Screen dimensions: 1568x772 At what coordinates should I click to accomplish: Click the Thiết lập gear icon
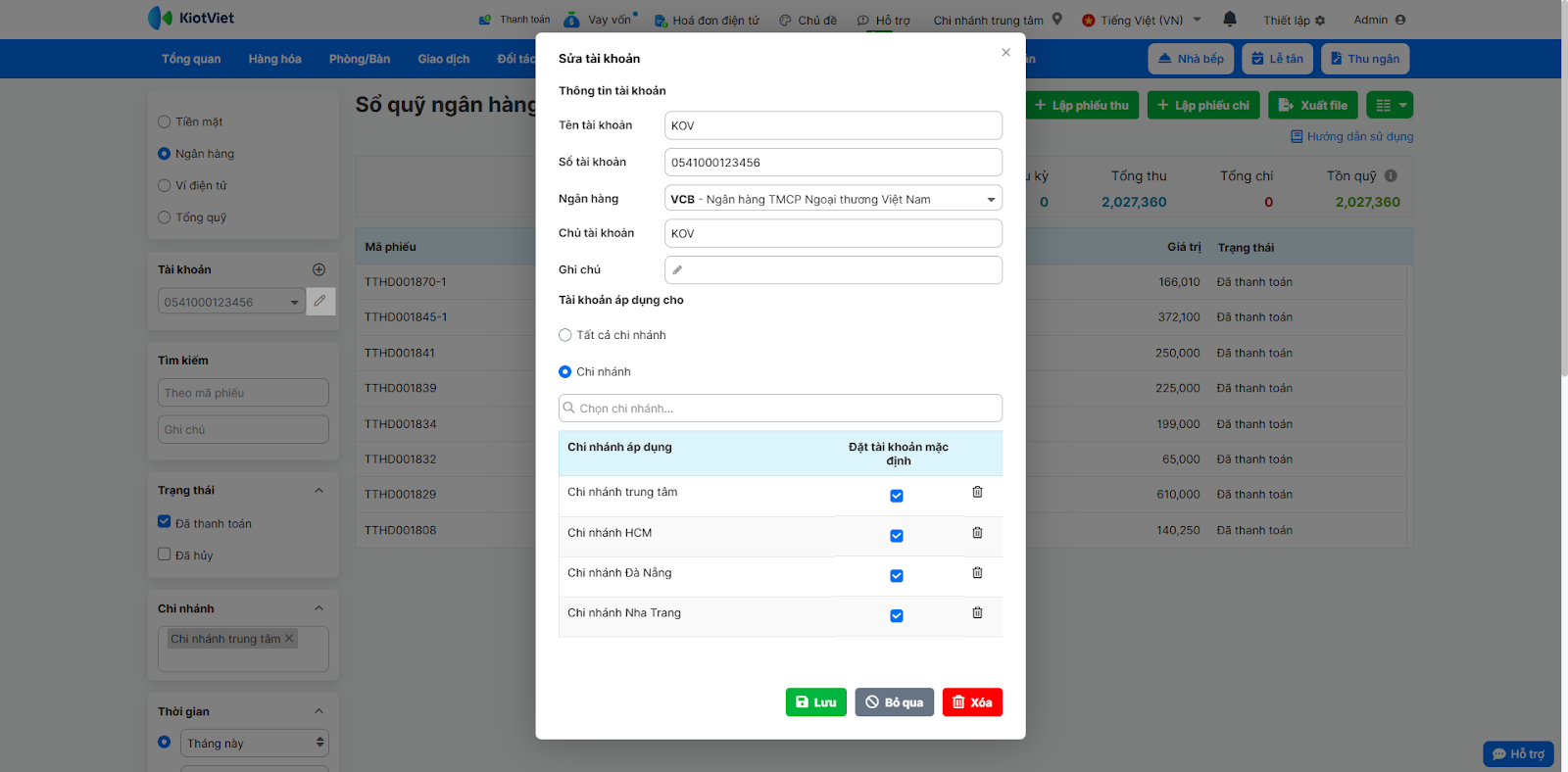pyautogui.click(x=1320, y=21)
